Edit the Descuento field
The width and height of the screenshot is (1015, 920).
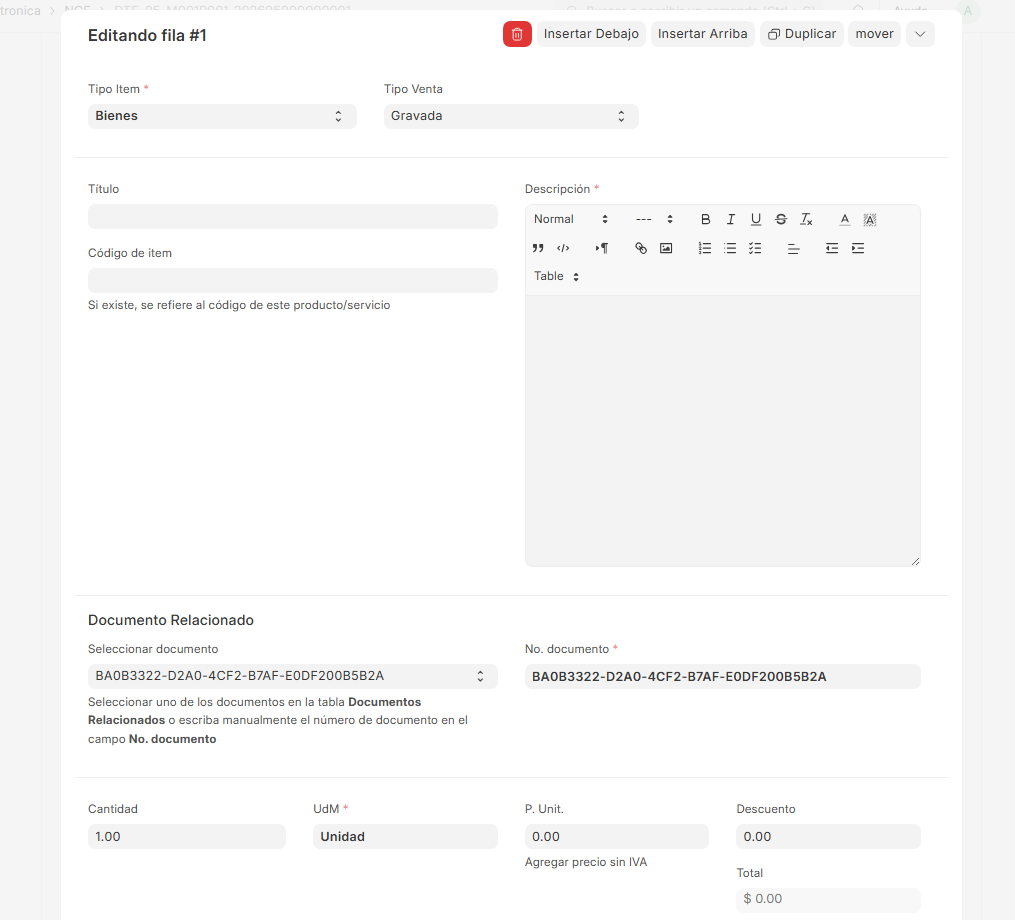[x=828, y=836]
